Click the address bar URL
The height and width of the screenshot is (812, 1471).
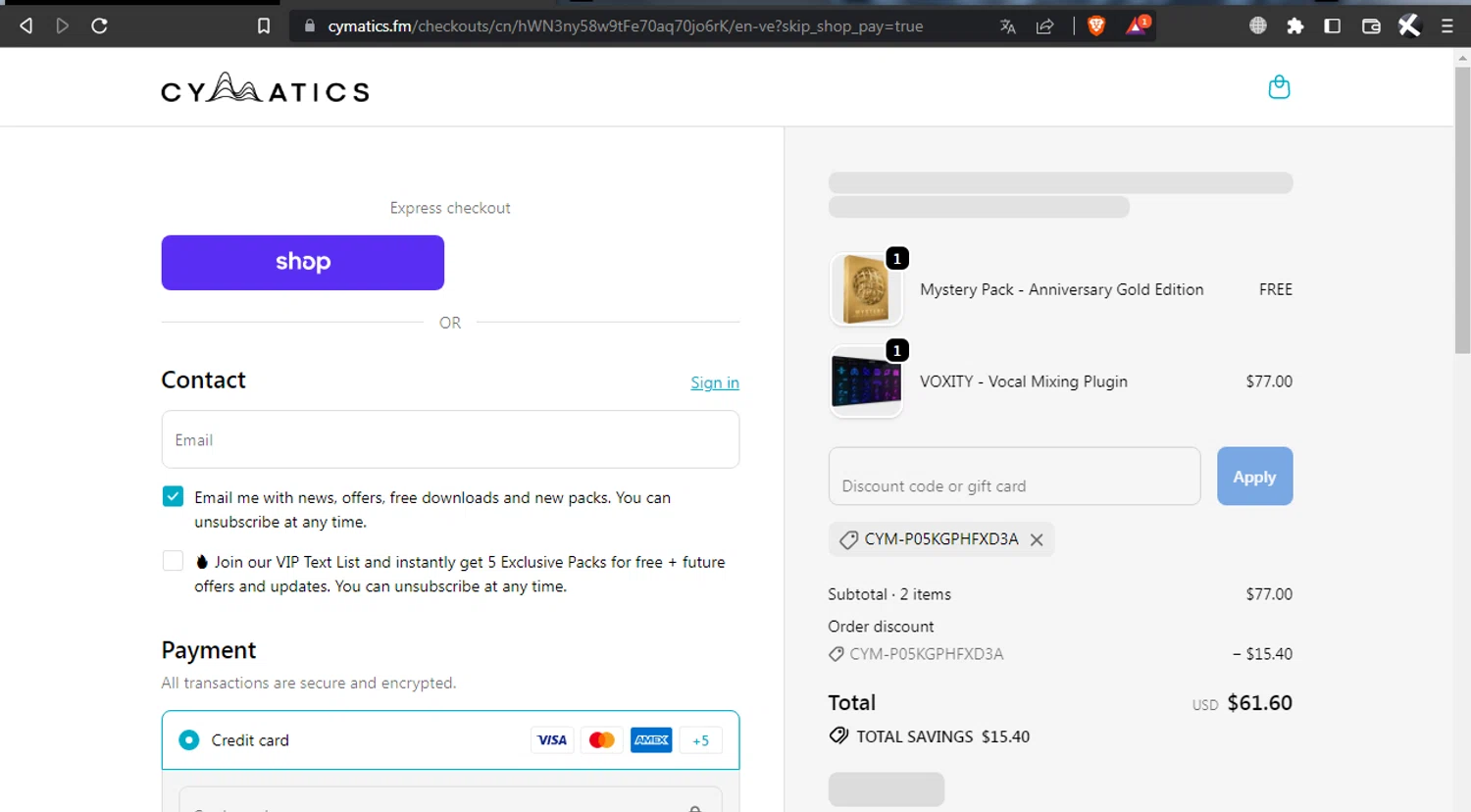coord(626,26)
